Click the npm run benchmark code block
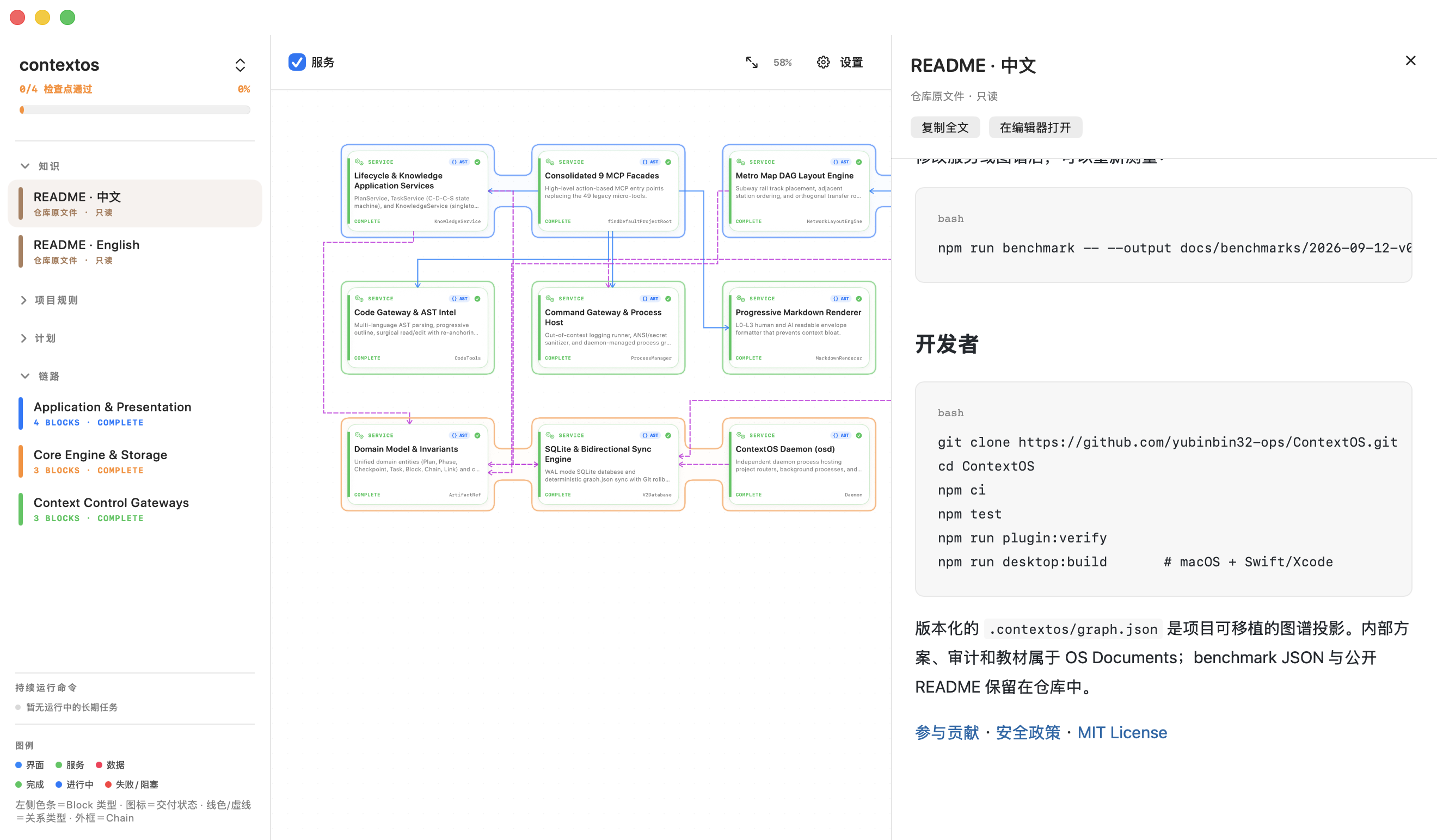1437x840 pixels. click(1163, 235)
